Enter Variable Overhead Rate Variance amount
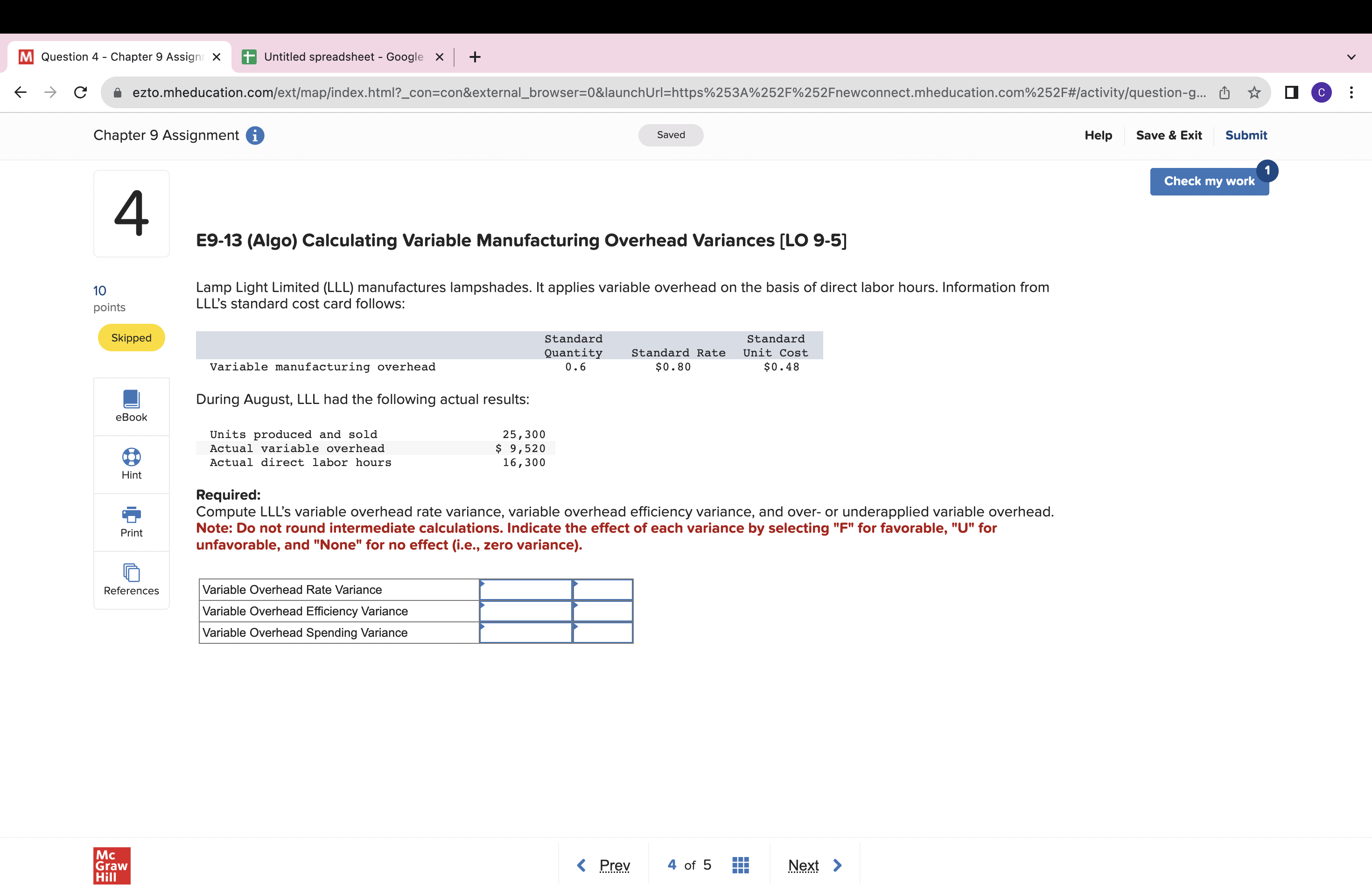The height and width of the screenshot is (892, 1372). 526,590
